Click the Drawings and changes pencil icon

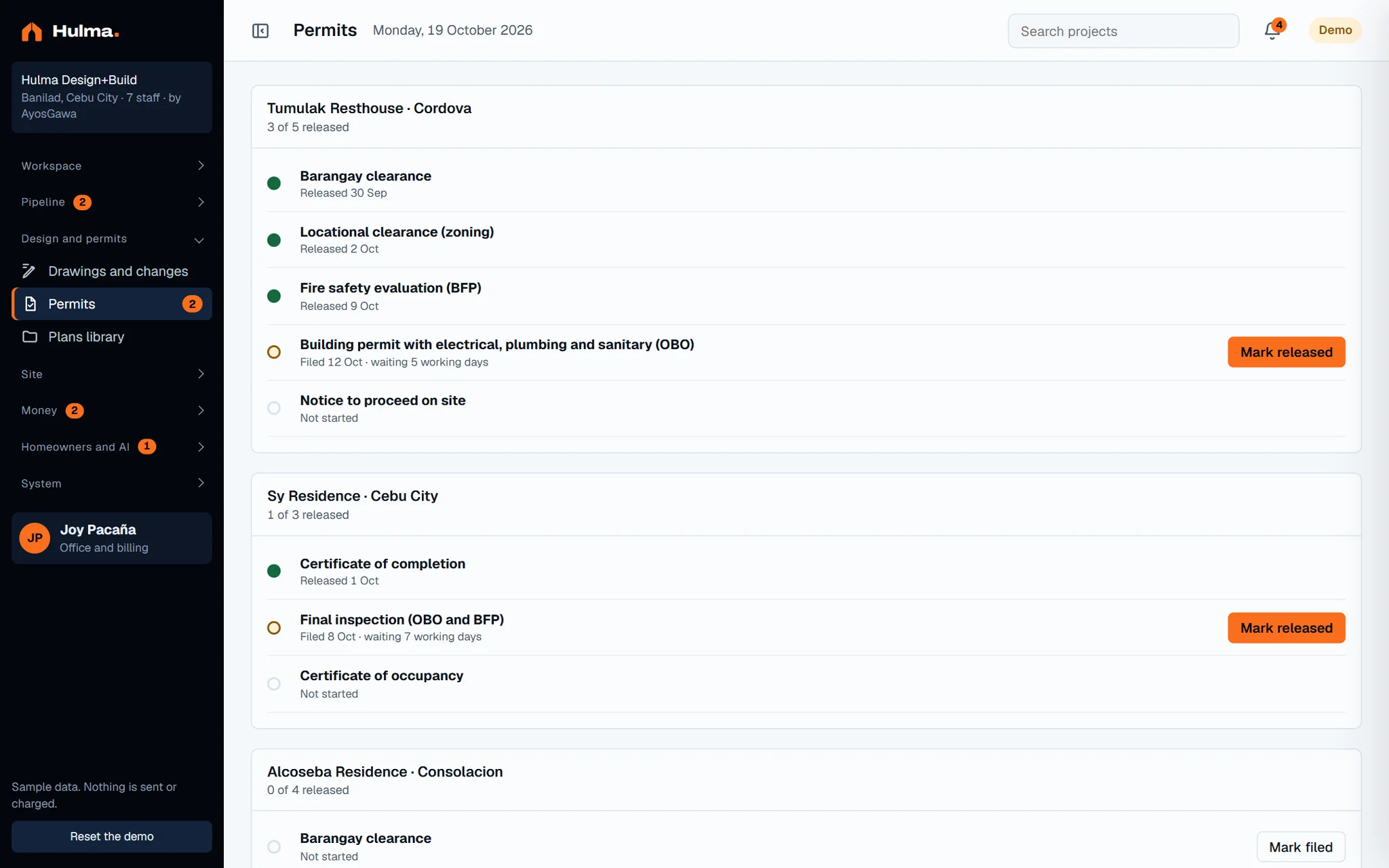(x=29, y=271)
